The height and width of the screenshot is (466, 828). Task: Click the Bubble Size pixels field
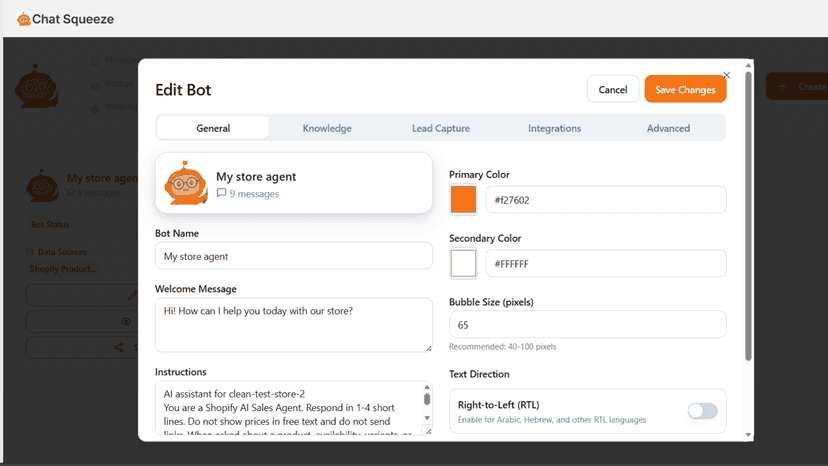588,324
